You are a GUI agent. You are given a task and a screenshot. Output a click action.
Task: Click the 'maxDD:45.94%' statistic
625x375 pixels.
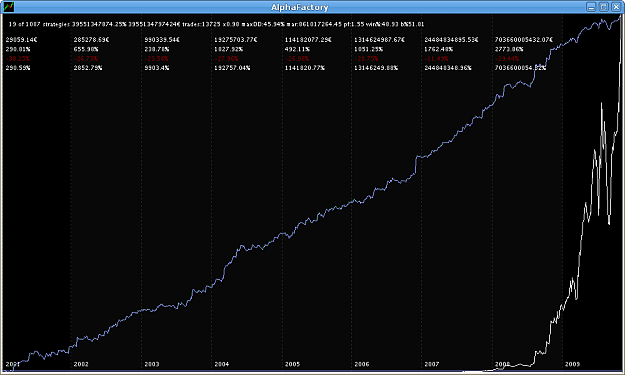[263, 24]
